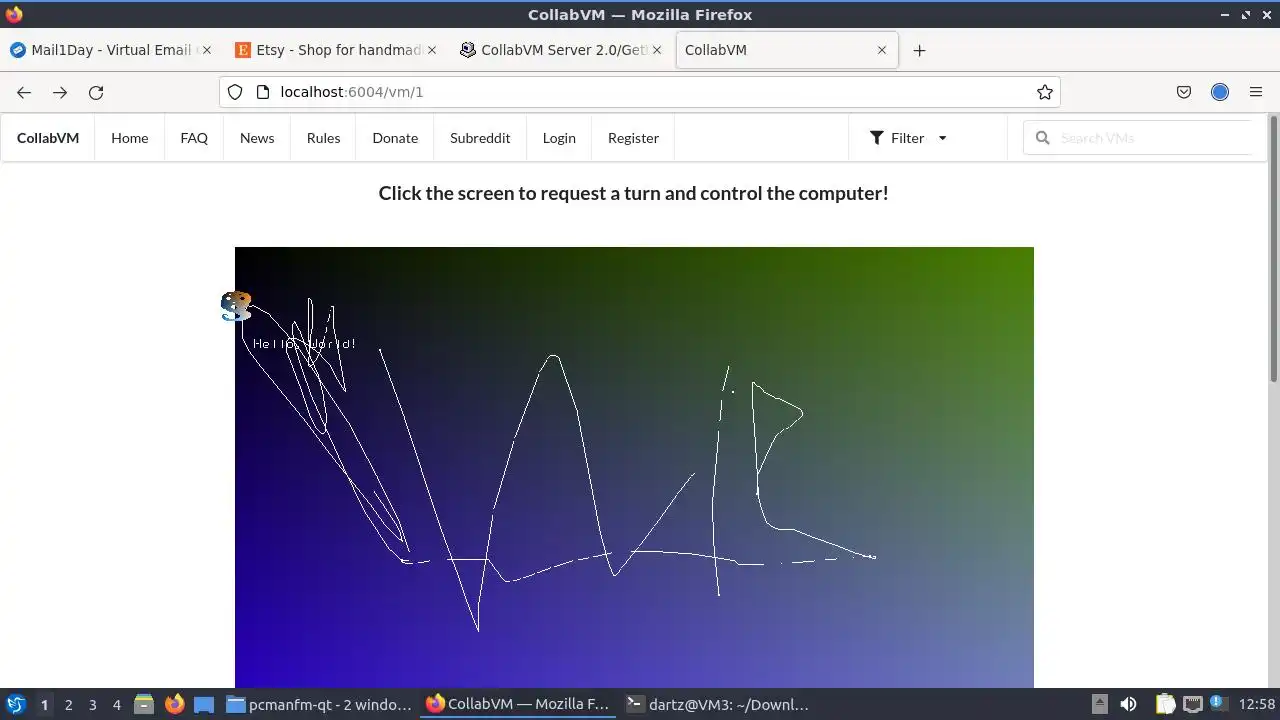The height and width of the screenshot is (720, 1280).
Task: Close the Mail1Day tab
Action: coord(207,50)
